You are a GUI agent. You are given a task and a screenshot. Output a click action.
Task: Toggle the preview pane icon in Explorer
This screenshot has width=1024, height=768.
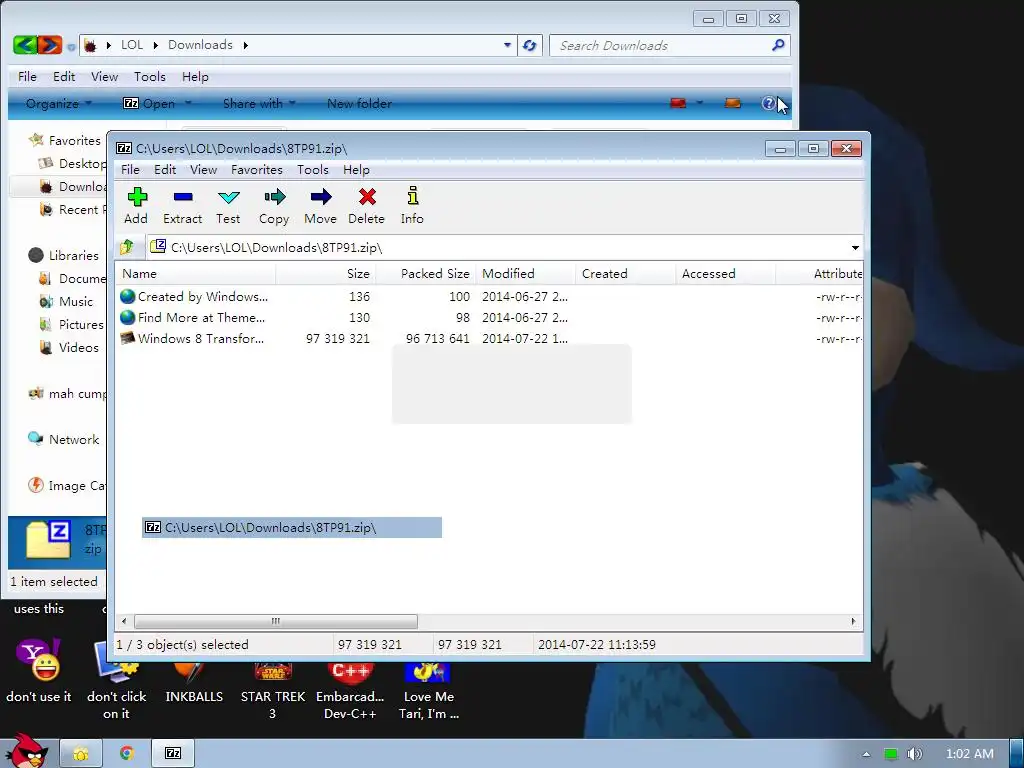pos(733,103)
